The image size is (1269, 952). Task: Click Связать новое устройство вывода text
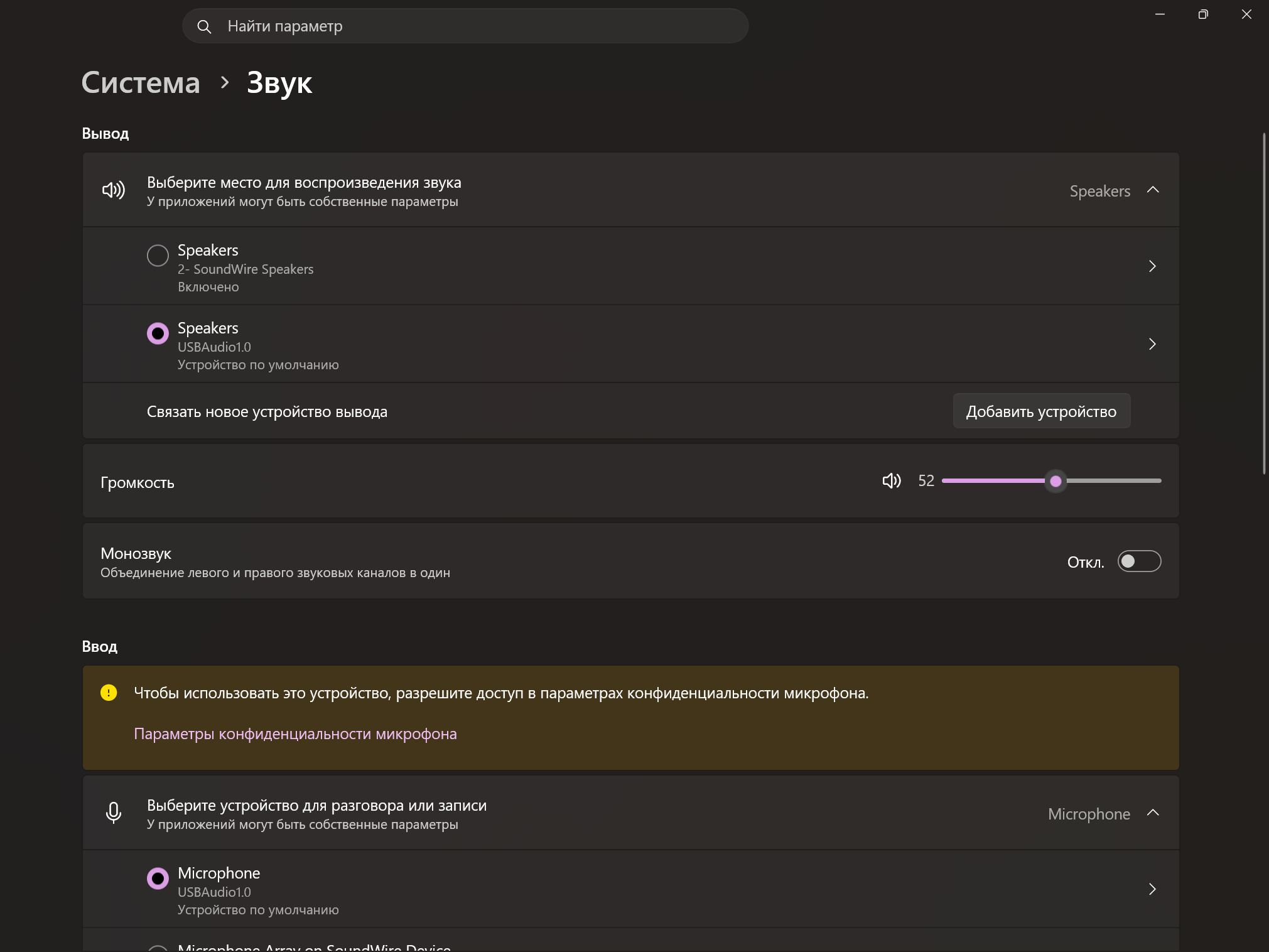267,412
